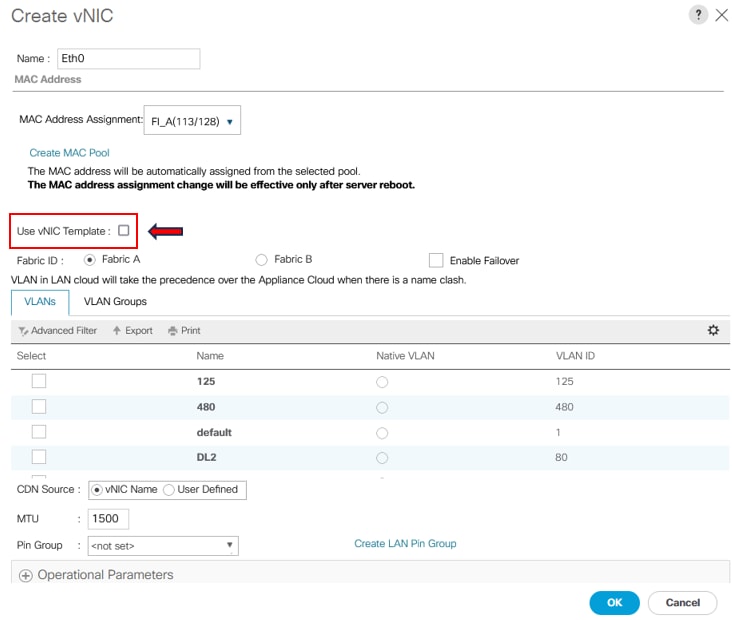
Task: Open the Pin Group dropdown
Action: click(163, 546)
